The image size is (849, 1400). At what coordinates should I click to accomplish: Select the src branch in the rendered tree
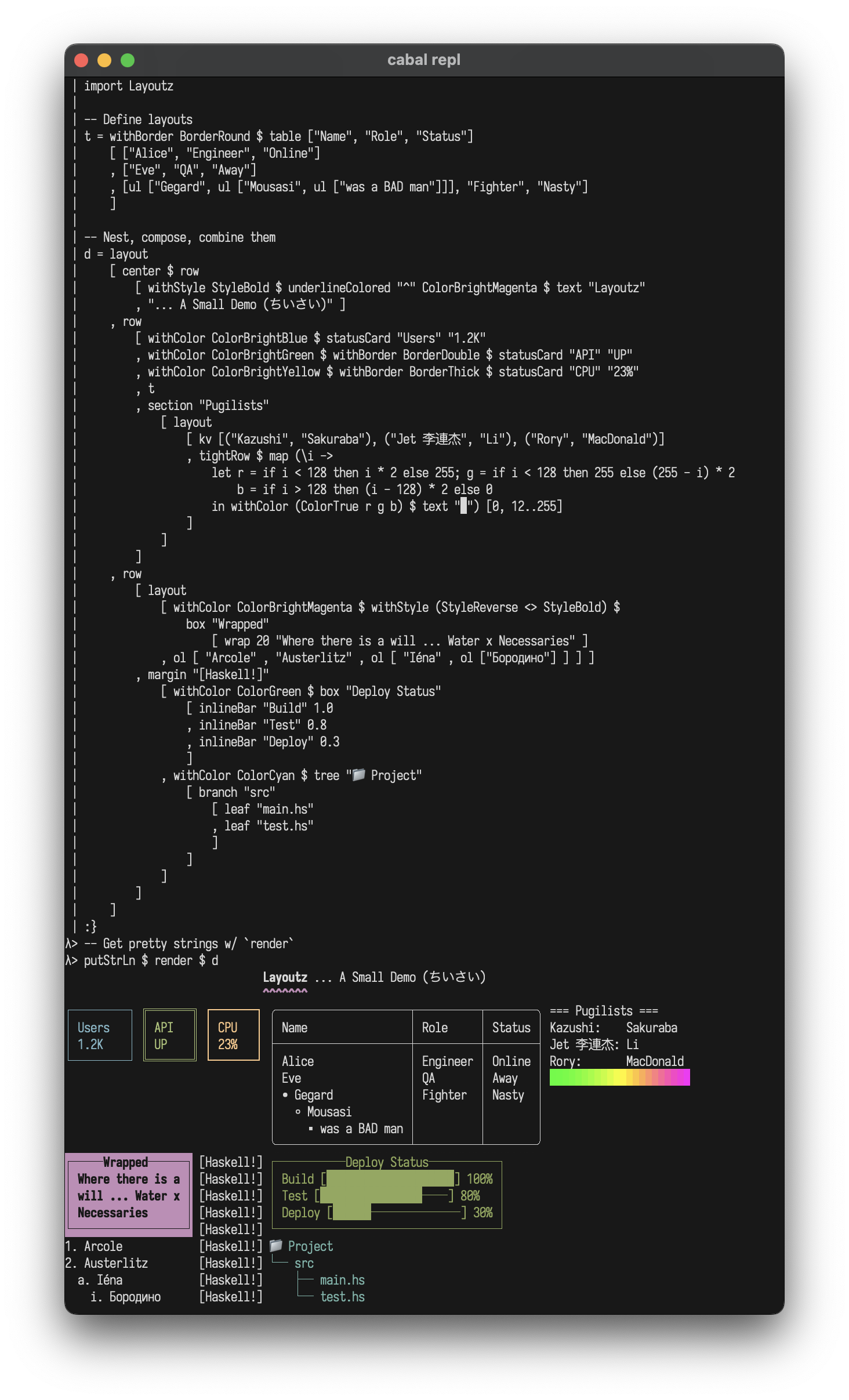coord(304,1263)
